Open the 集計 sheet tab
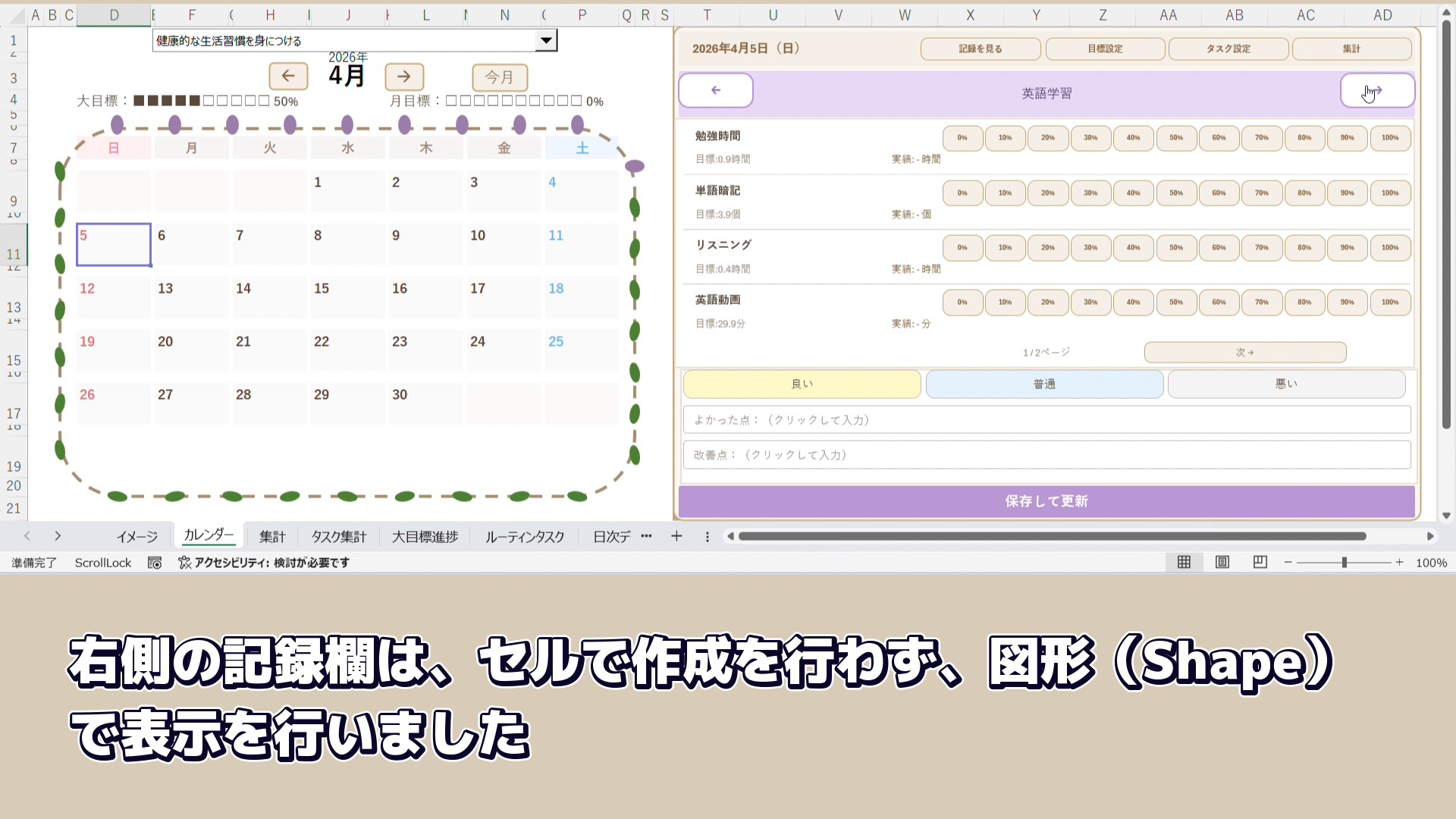The image size is (1456, 819). coord(272,537)
